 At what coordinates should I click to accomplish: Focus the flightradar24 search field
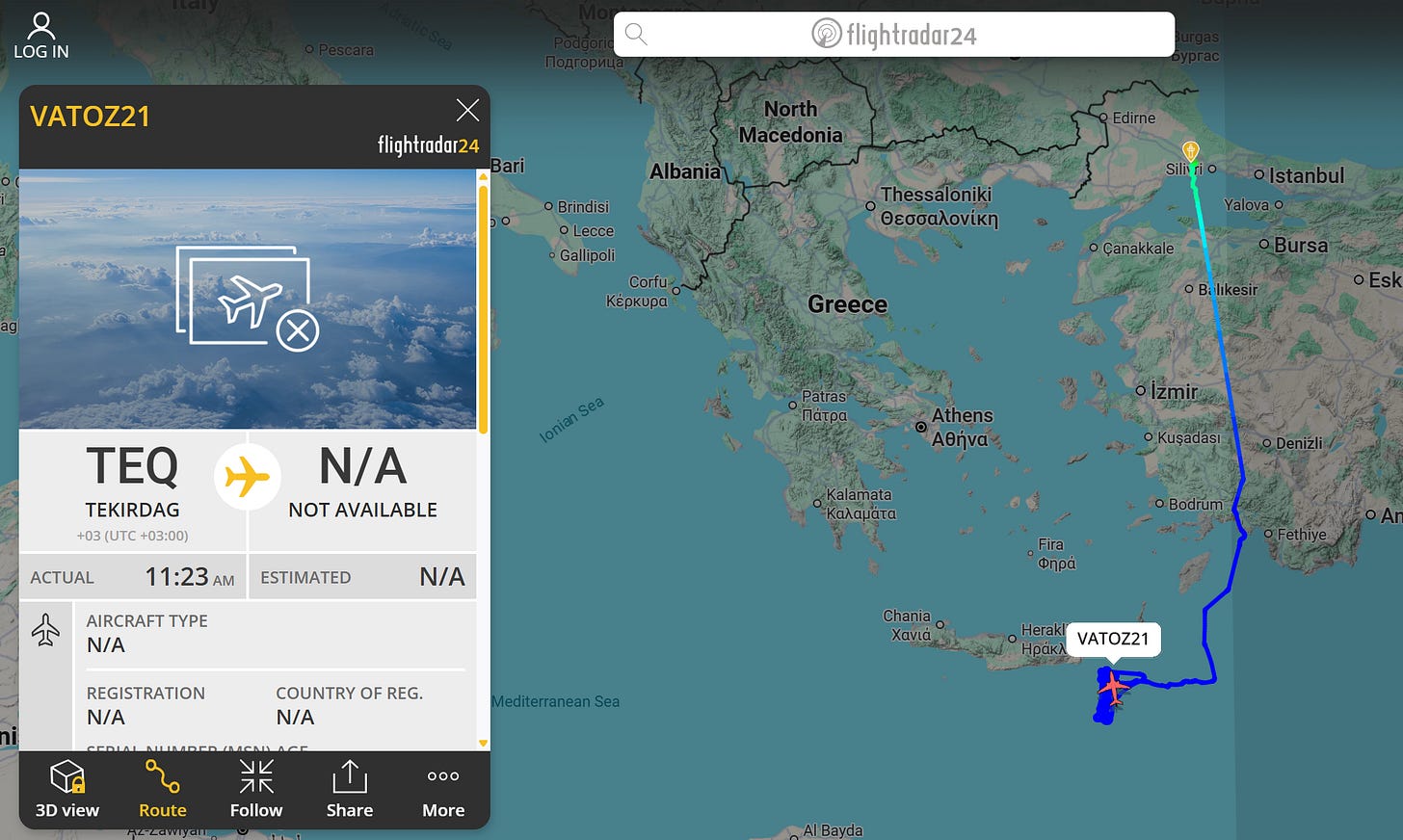click(894, 35)
